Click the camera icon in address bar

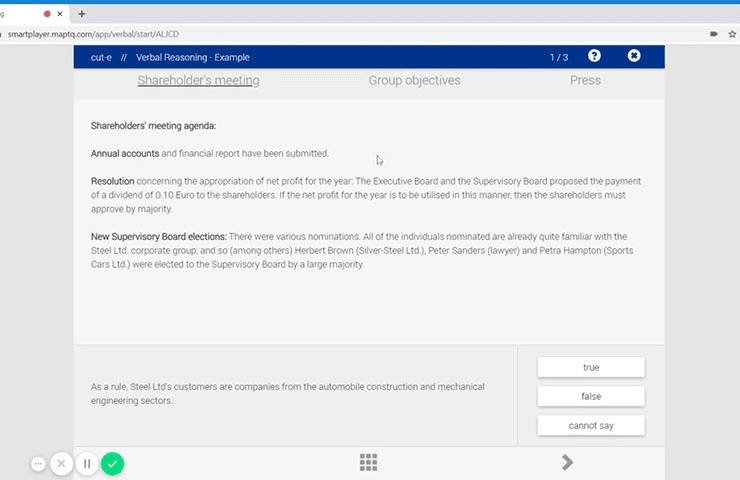tap(714, 33)
